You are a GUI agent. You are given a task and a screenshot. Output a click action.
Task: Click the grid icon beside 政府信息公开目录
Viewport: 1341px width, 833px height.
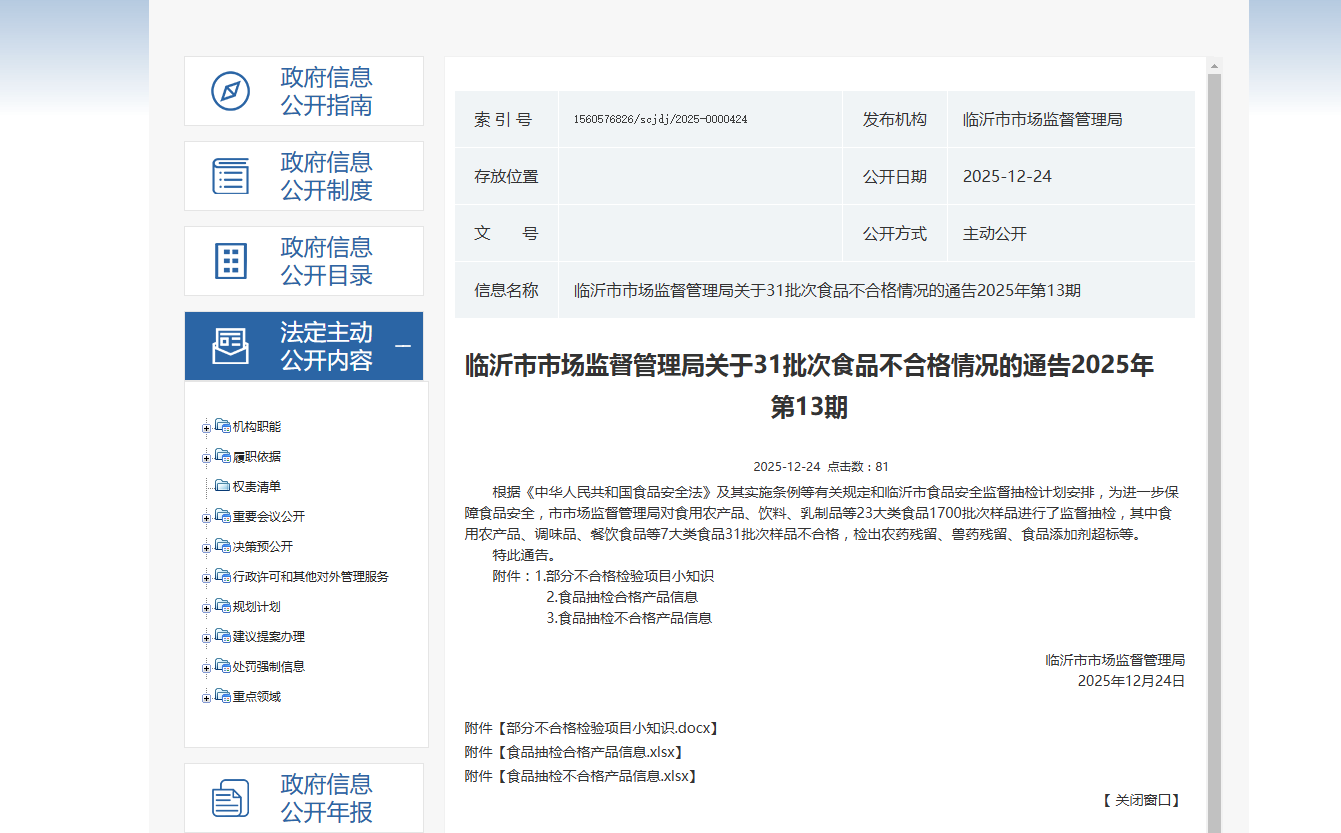coord(231,260)
